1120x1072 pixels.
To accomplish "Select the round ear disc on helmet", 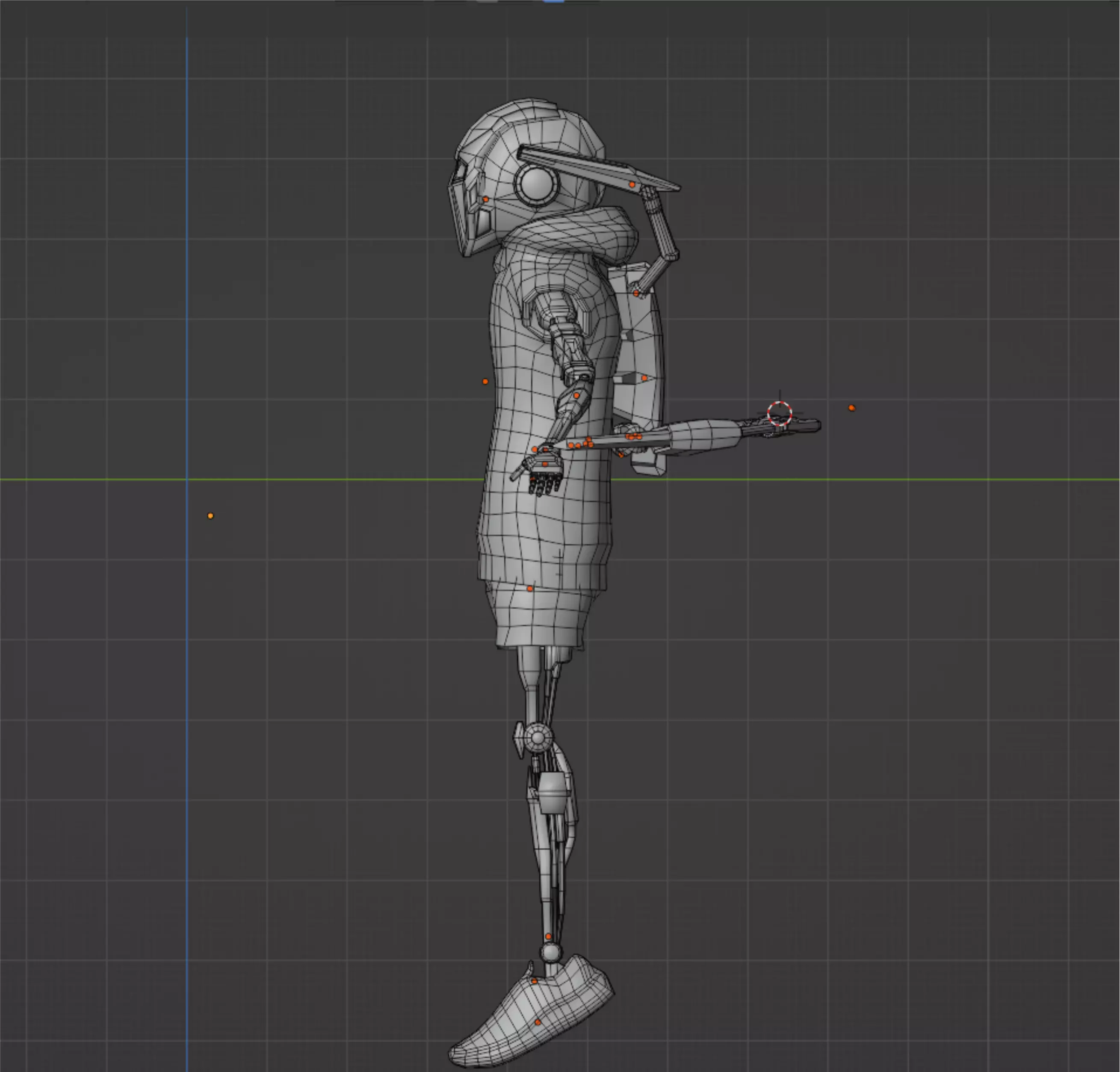I will tap(536, 184).
